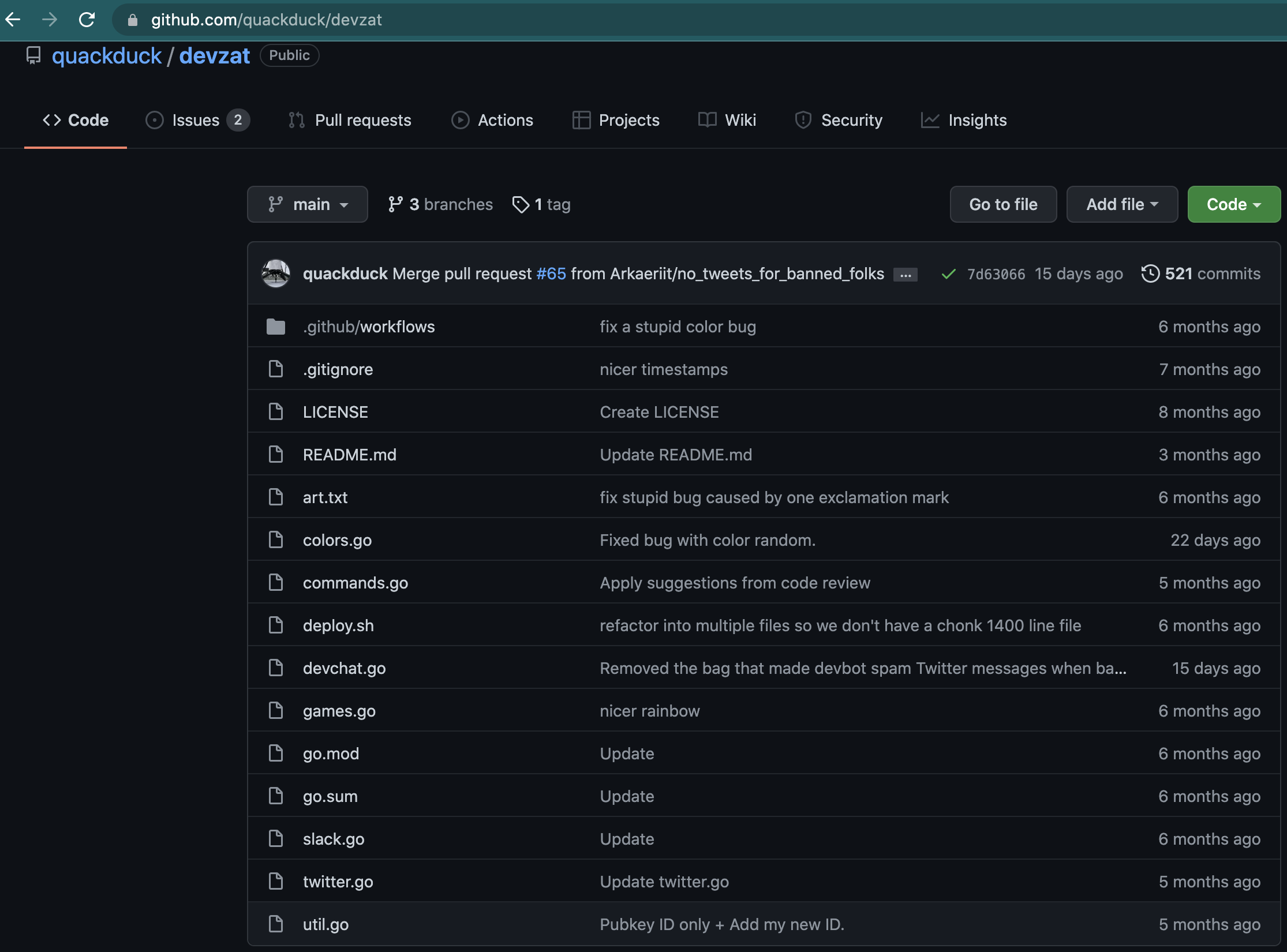Click the green checkmark build status icon
This screenshot has height=952, width=1287.
pos(948,274)
